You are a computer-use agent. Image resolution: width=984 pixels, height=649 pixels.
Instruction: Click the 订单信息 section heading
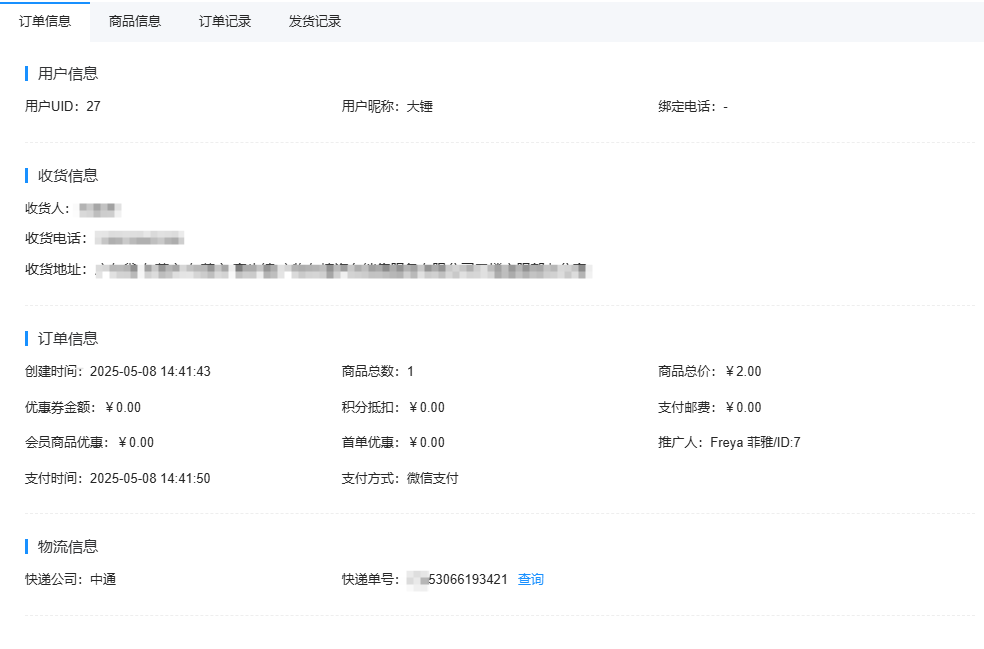click(68, 338)
